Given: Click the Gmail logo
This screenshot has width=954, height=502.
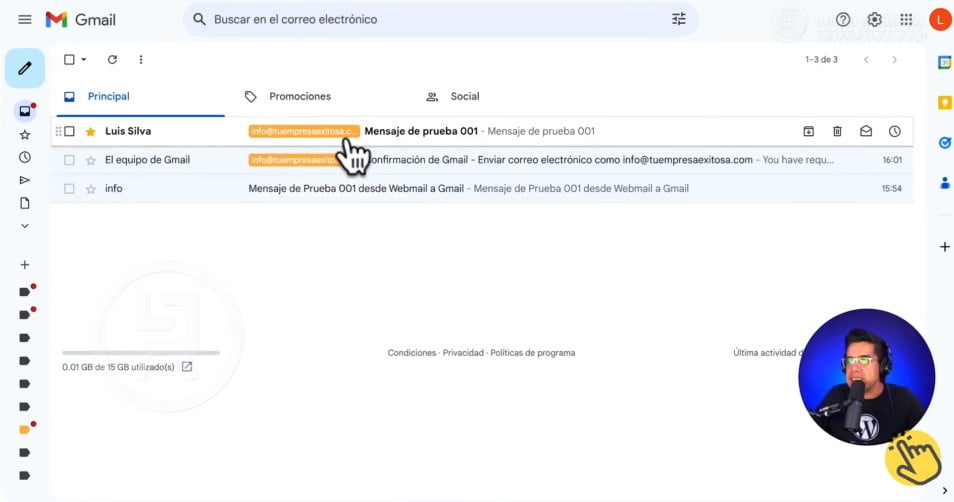Looking at the screenshot, I should 80,19.
